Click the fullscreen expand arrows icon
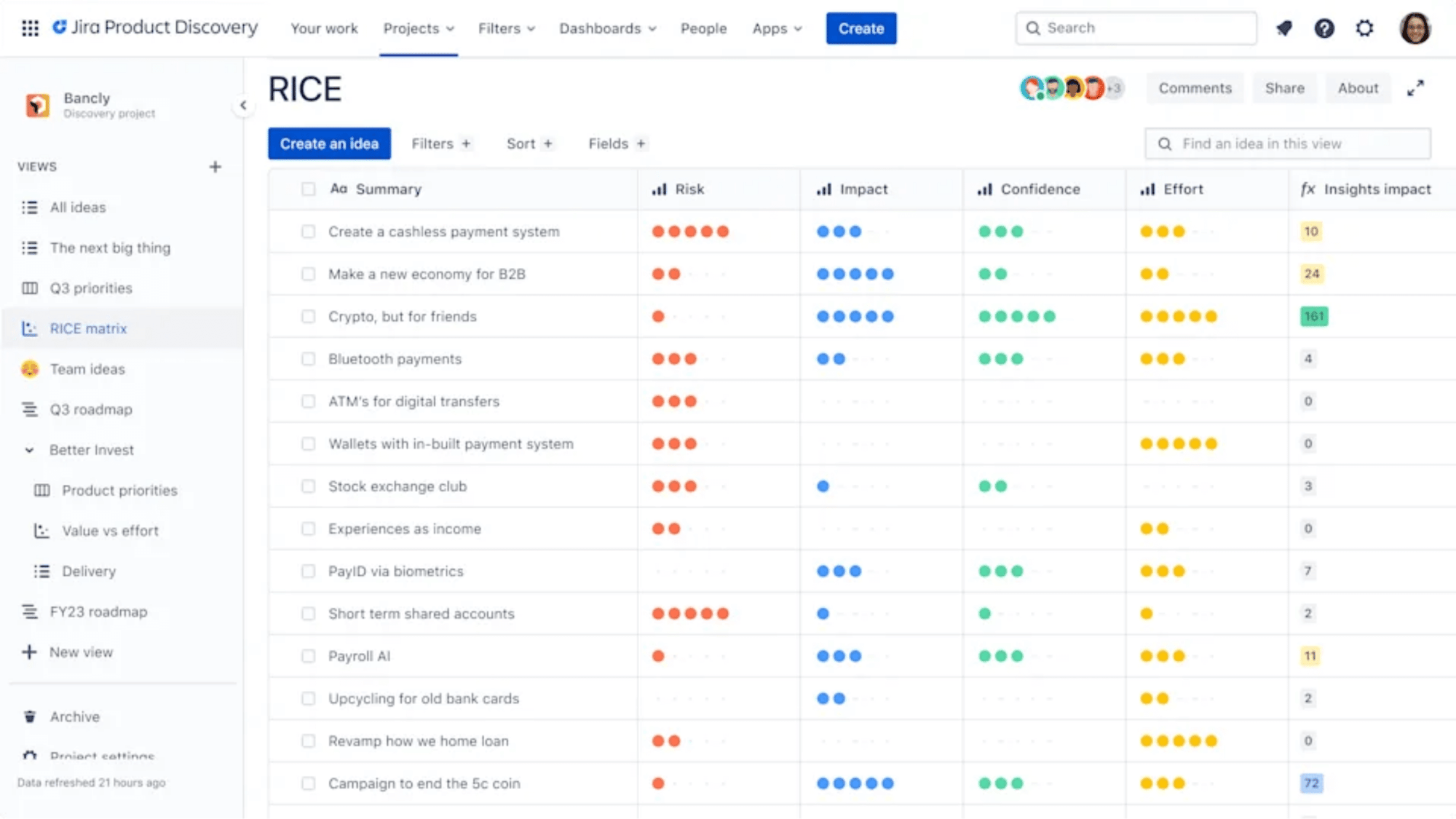Image resolution: width=1456 pixels, height=819 pixels. tap(1415, 88)
